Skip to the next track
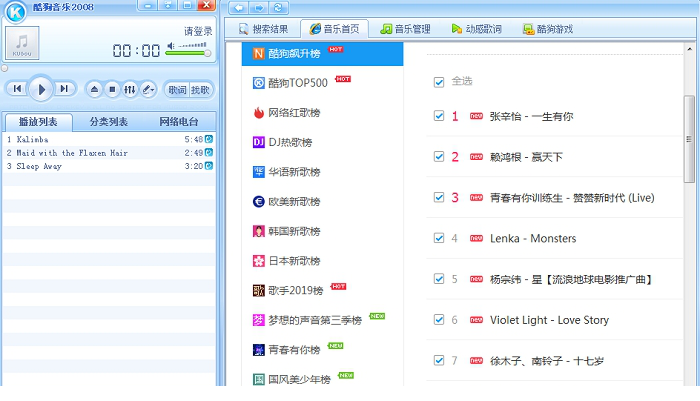This screenshot has width=700, height=401. point(64,89)
